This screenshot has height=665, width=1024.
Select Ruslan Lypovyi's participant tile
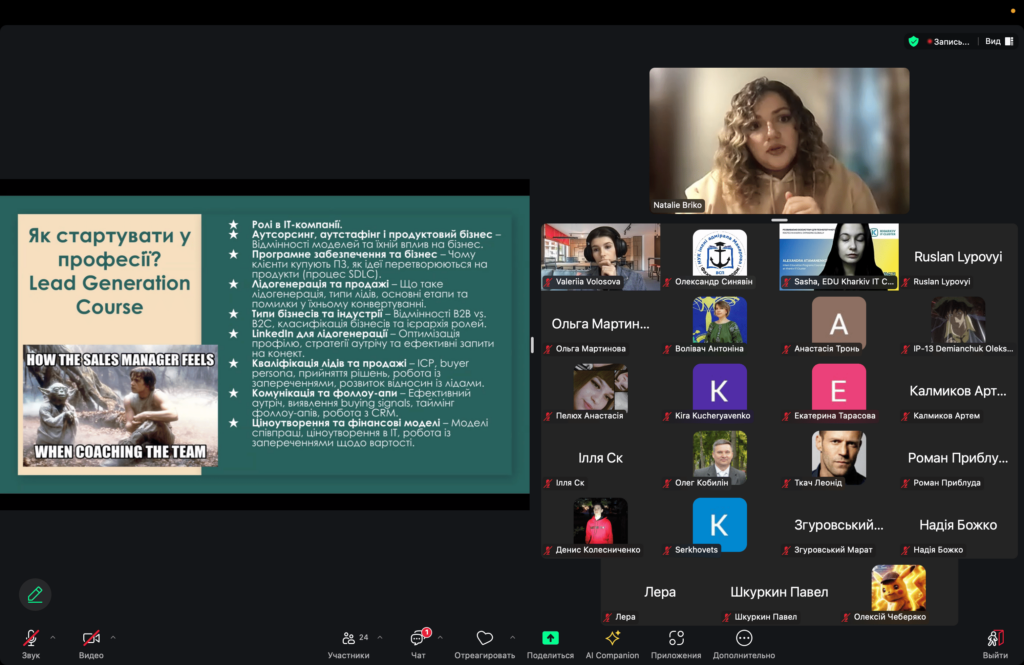pyautogui.click(x=958, y=257)
